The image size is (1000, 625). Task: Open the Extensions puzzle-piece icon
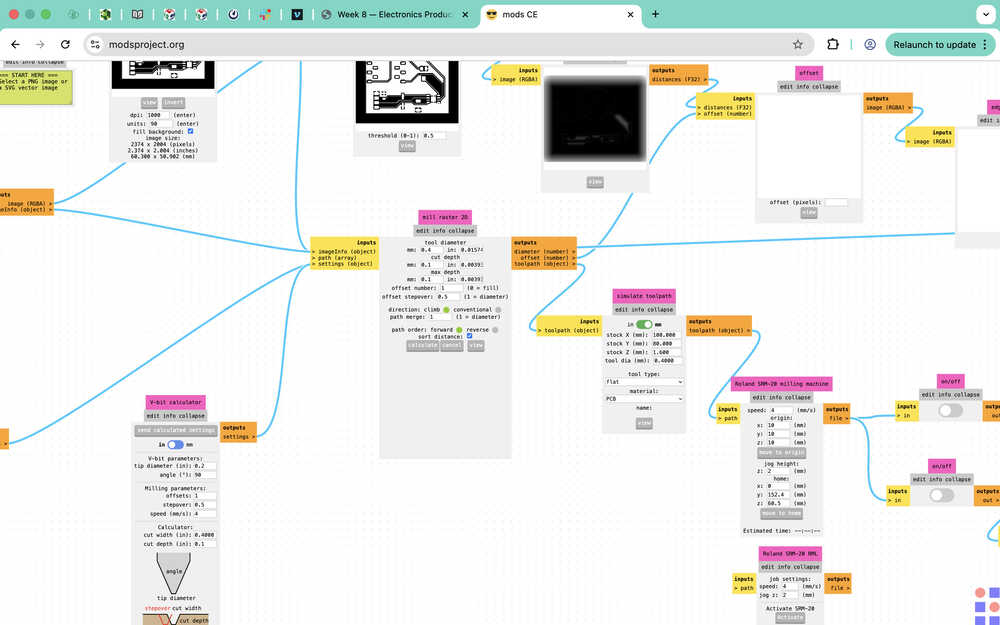coord(832,45)
